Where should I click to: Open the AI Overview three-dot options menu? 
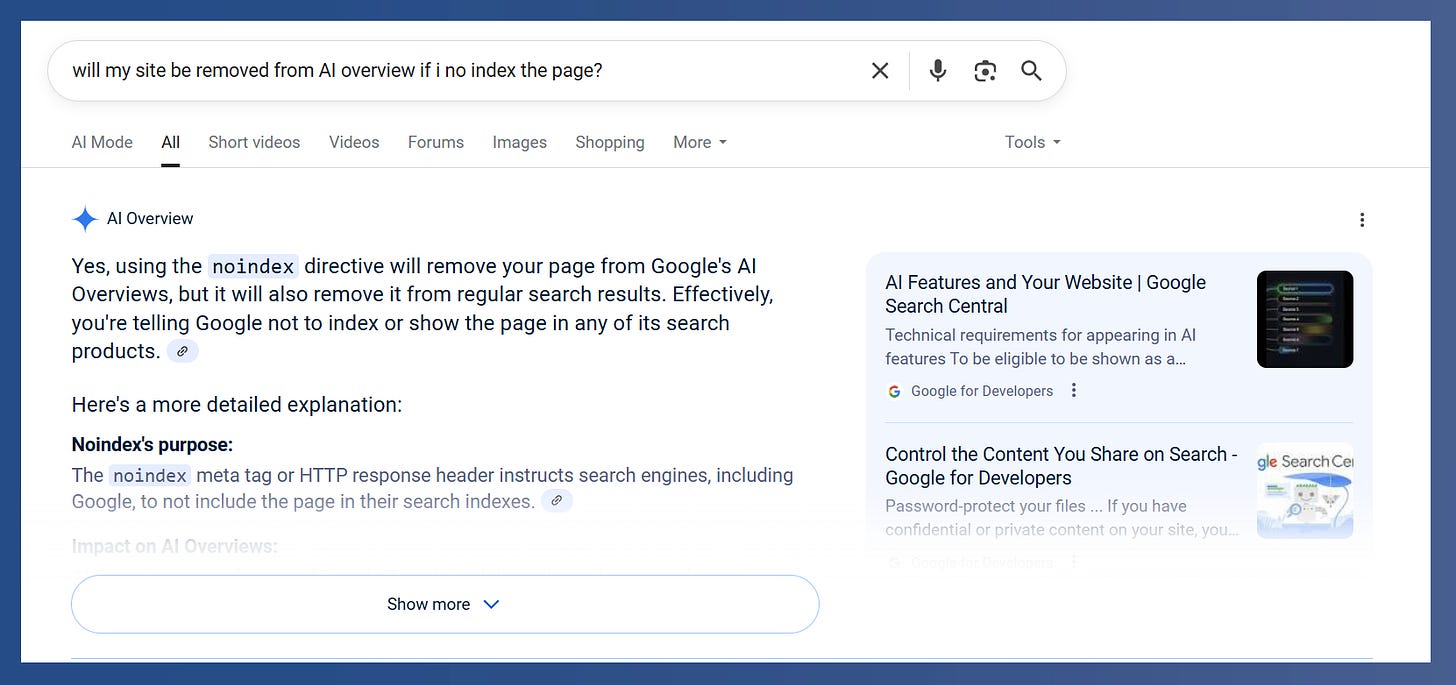click(1361, 220)
